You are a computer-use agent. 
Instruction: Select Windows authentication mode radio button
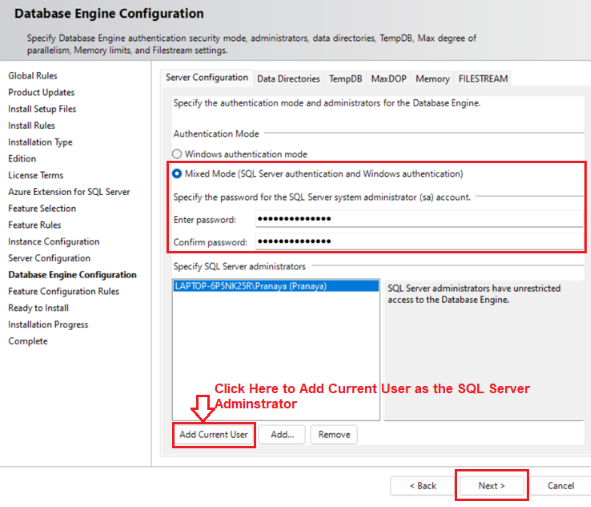click(177, 154)
